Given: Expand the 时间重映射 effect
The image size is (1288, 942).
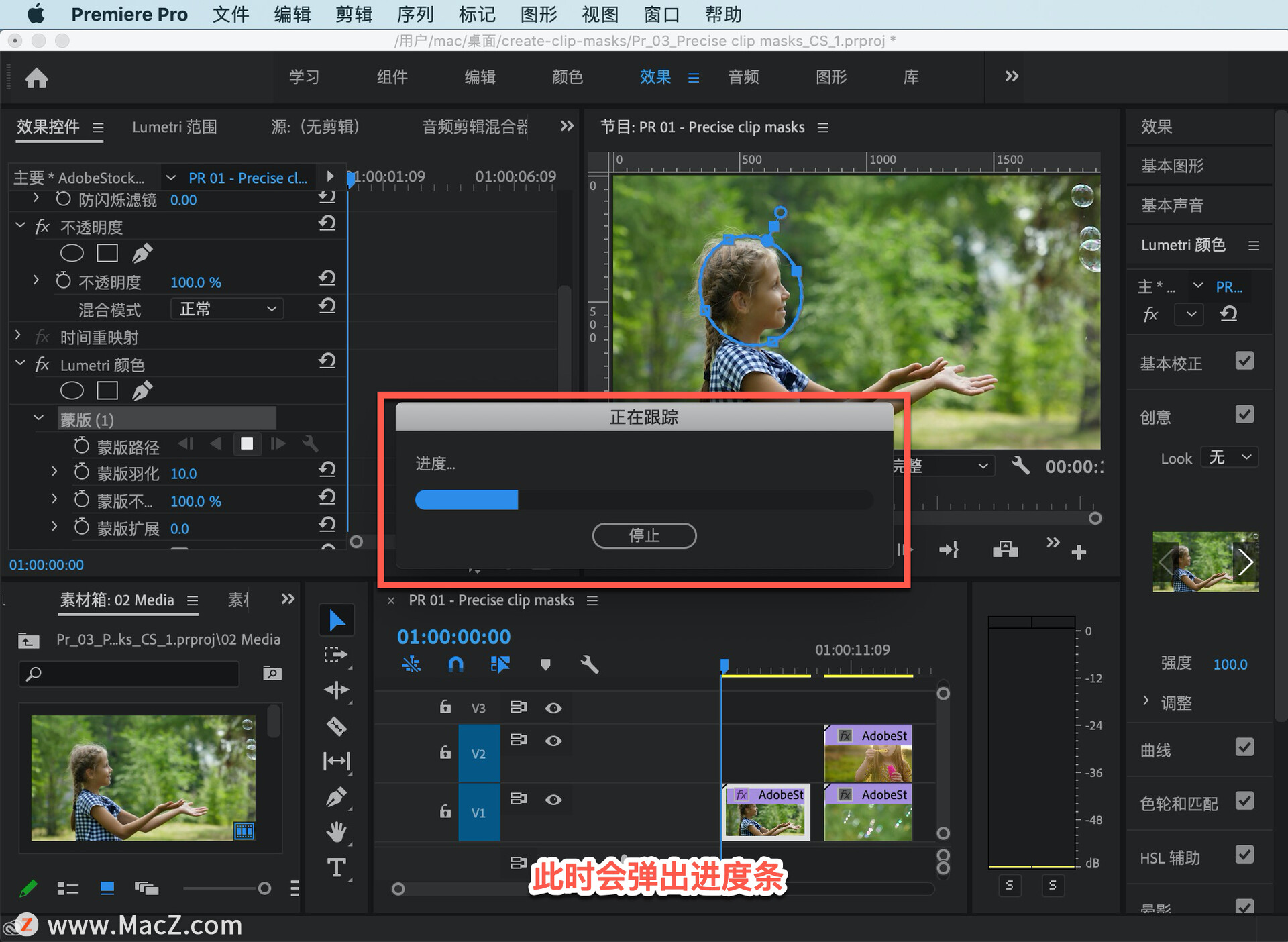Looking at the screenshot, I should pyautogui.click(x=18, y=335).
